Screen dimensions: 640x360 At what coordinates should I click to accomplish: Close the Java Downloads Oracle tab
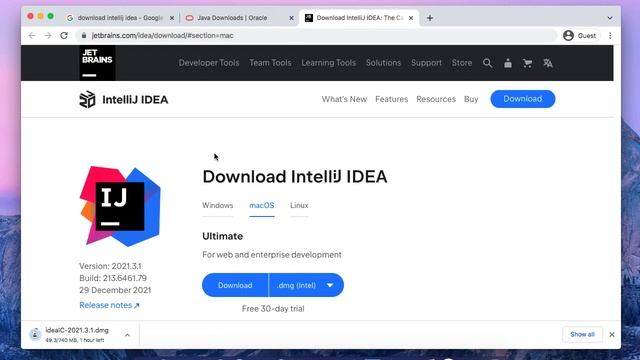(291, 18)
